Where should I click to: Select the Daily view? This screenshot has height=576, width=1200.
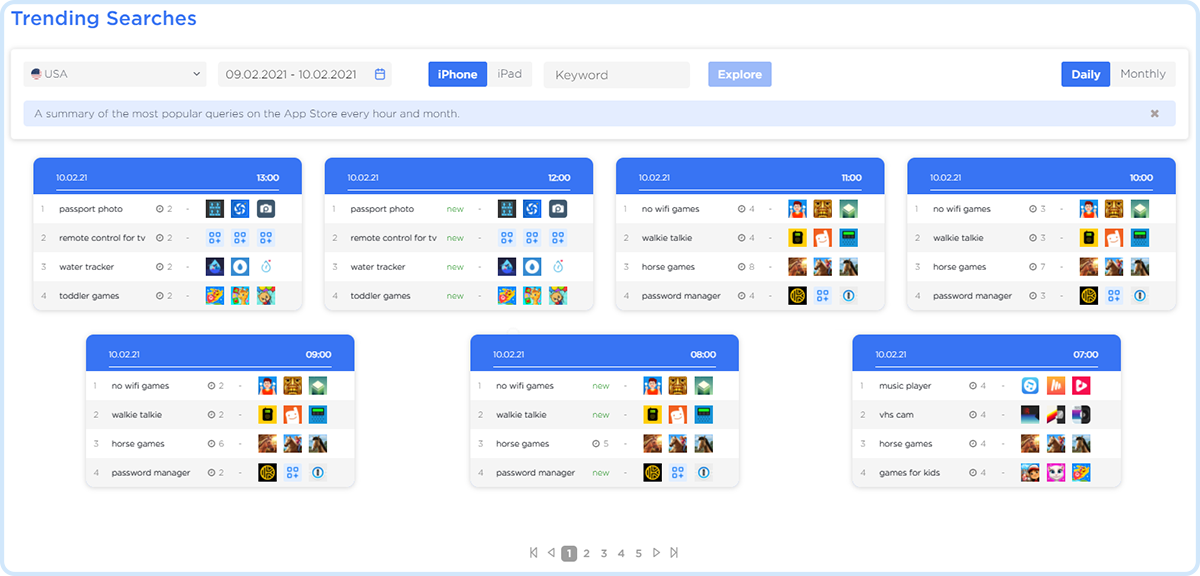[1085, 74]
